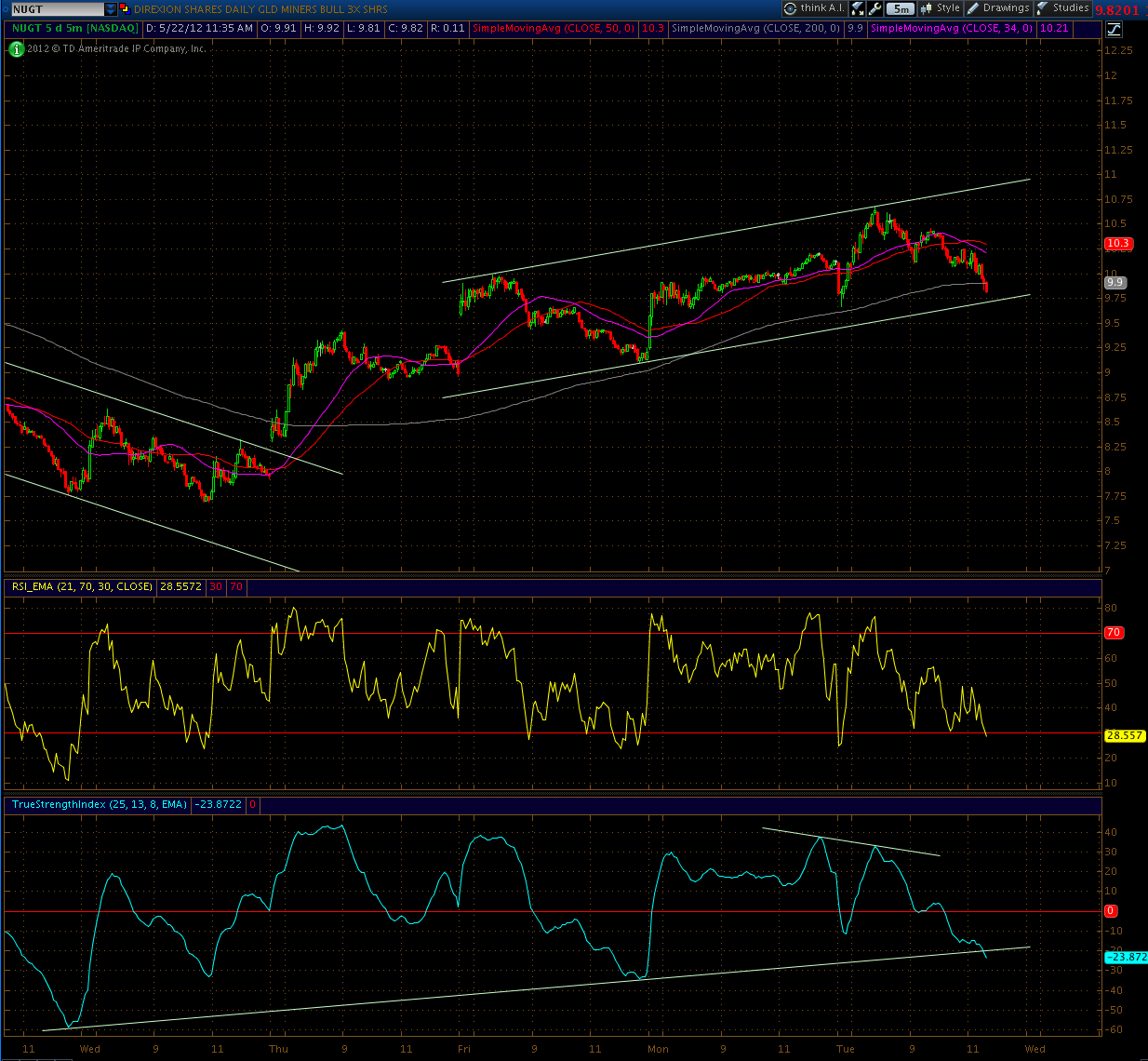Screen dimensions: 1148x1061
Task: Open the Studies menu
Action: point(1063,8)
